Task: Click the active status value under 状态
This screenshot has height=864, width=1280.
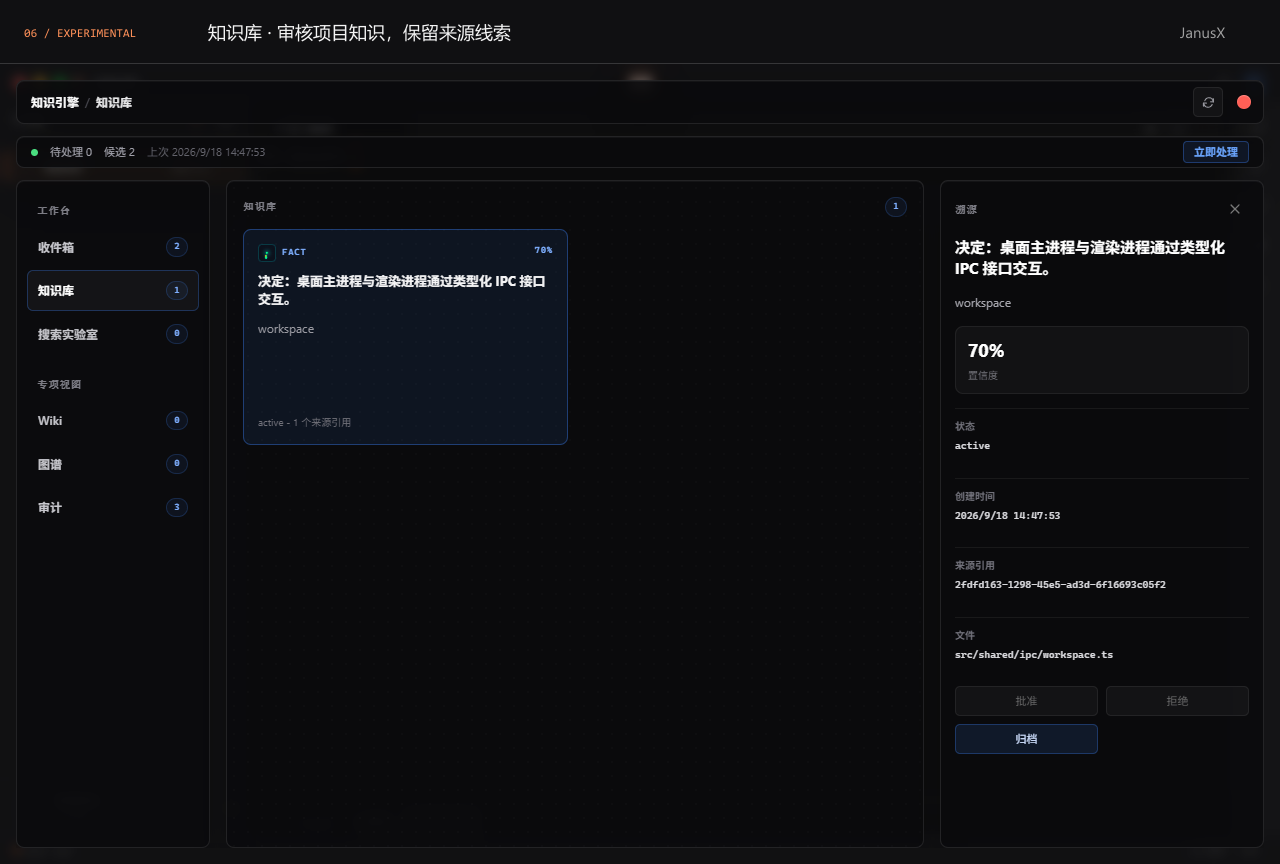Action: pos(972,446)
